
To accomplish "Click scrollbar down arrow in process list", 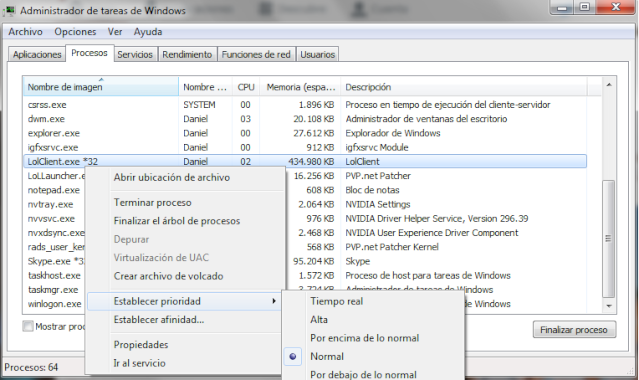I will tap(609, 306).
